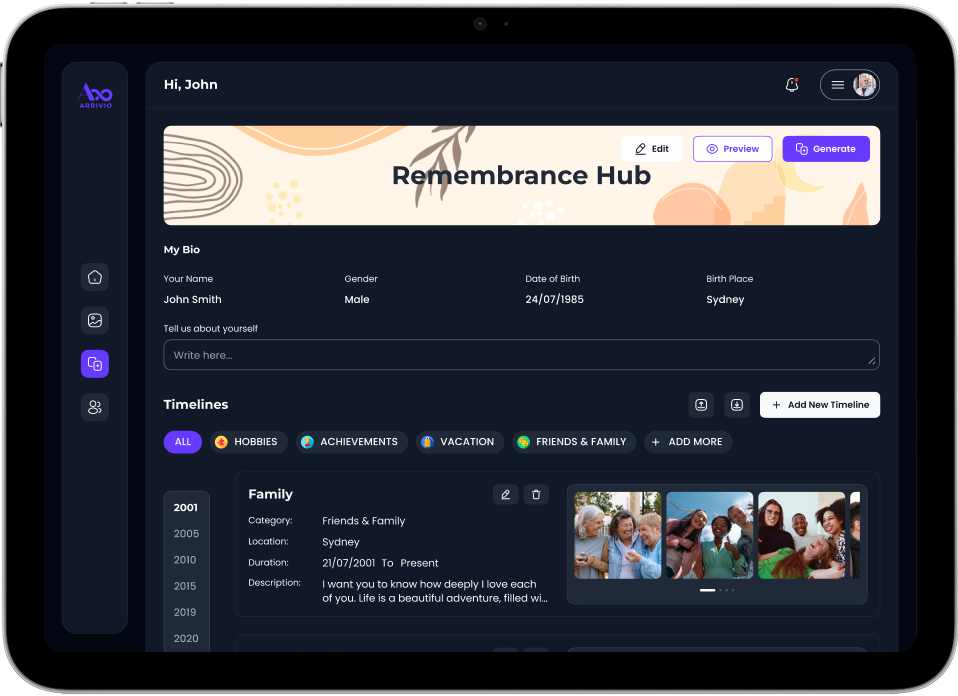Delete the Family timeline with trash icon
Screen dimensions: 958x696
tap(536, 494)
